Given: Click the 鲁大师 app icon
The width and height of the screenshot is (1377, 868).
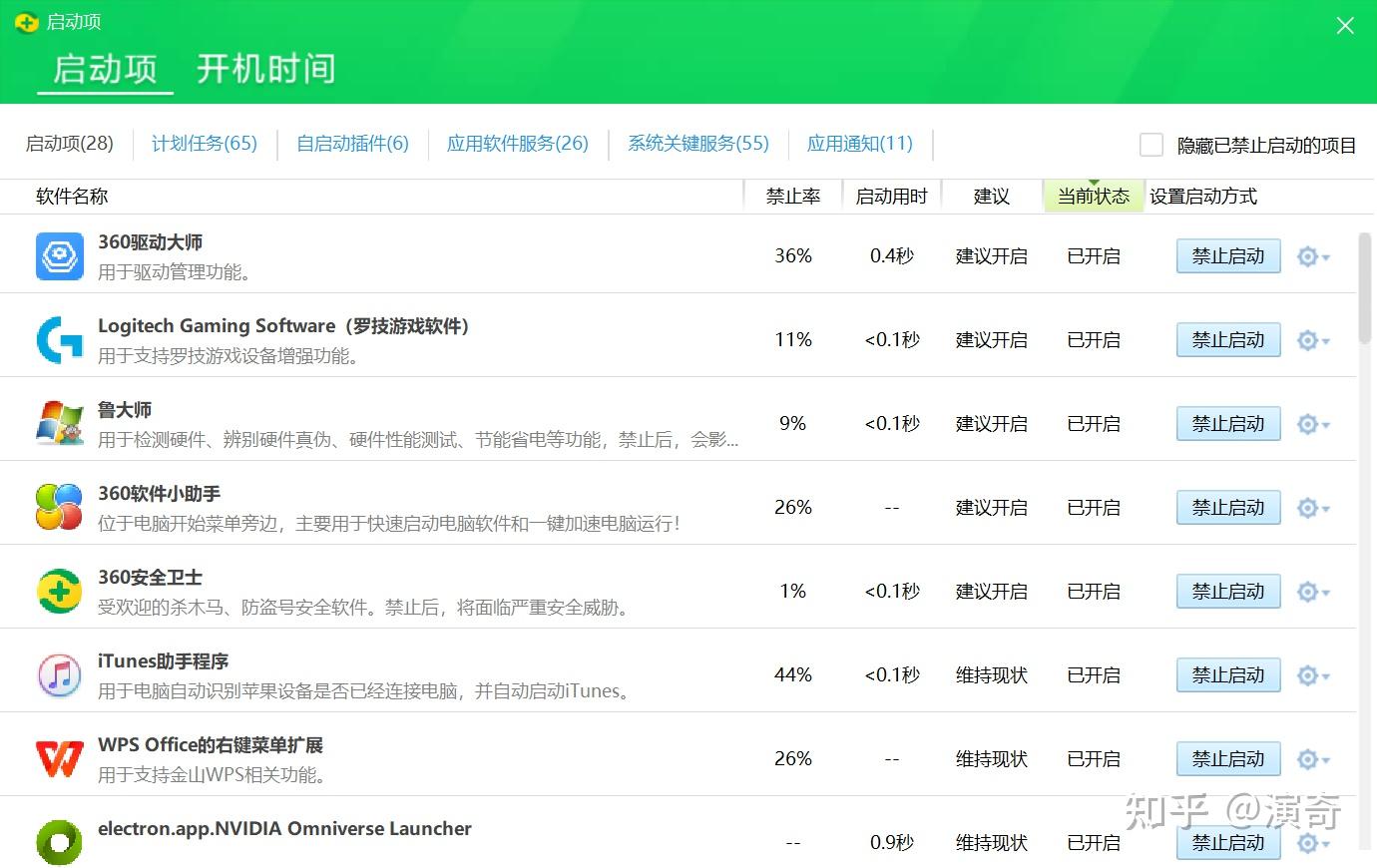Looking at the screenshot, I should (x=60, y=424).
